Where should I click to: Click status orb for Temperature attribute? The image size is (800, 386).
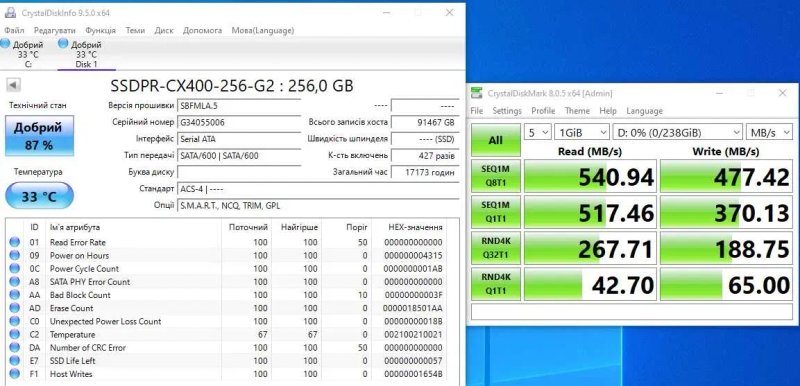pyautogui.click(x=15, y=334)
